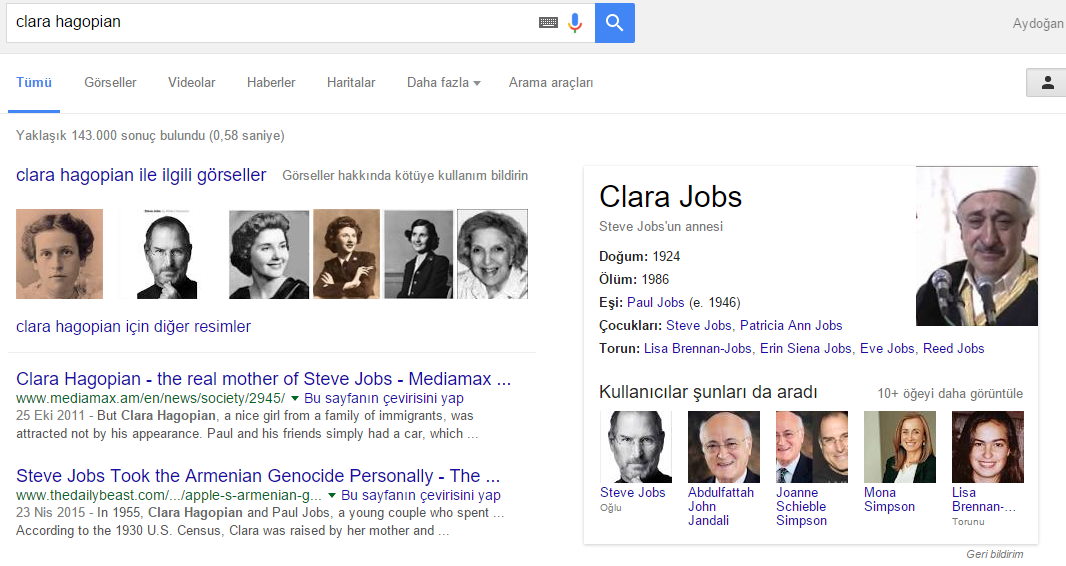Open dropdown arrow beside thedailybeast.com URL

tap(332, 495)
